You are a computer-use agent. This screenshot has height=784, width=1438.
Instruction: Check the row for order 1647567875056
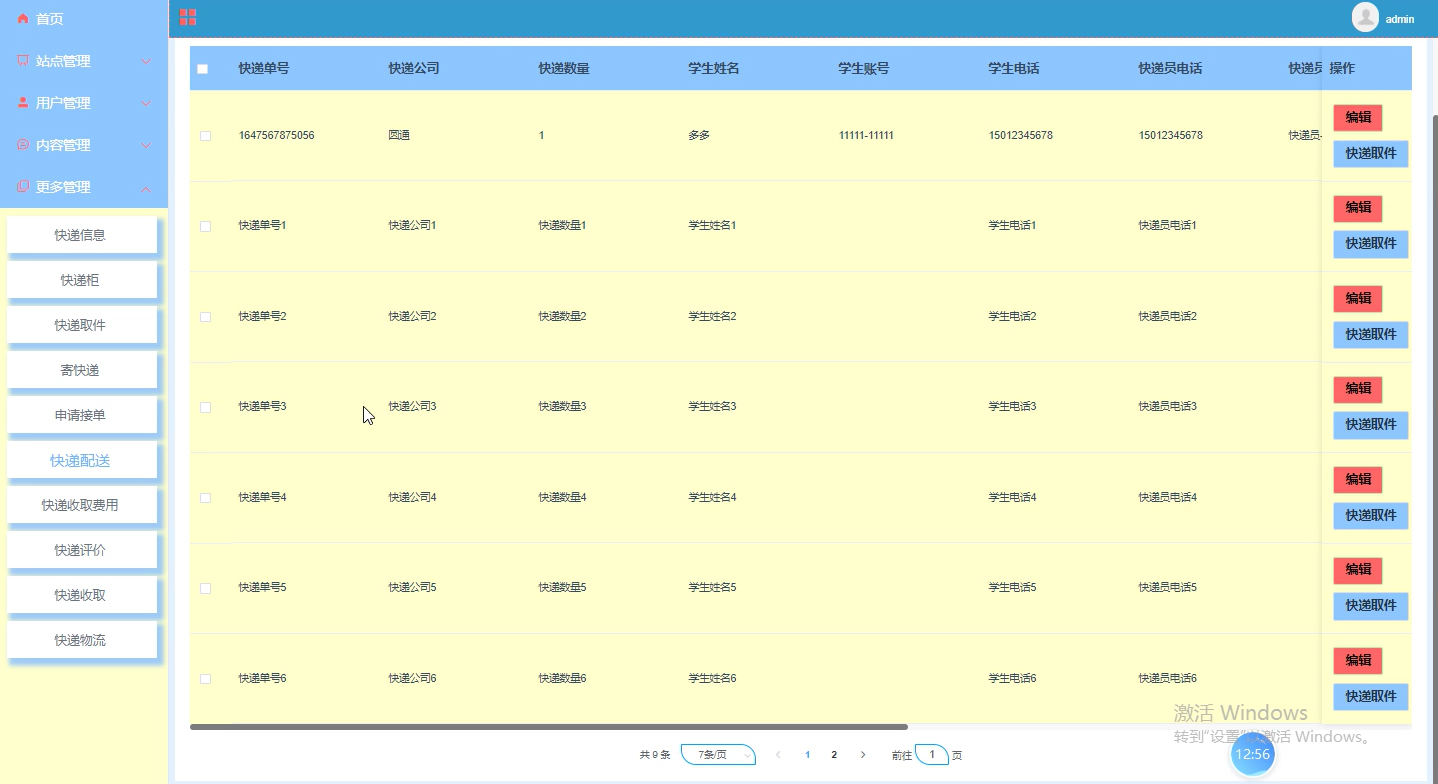click(x=205, y=135)
